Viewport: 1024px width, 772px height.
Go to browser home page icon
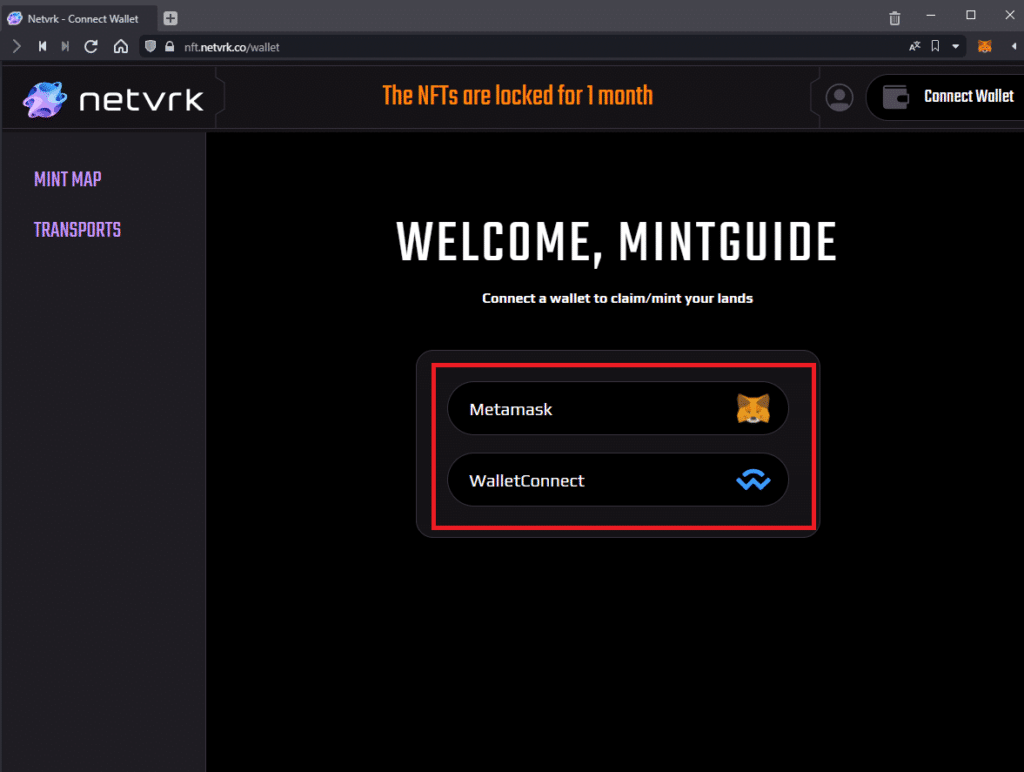click(120, 46)
